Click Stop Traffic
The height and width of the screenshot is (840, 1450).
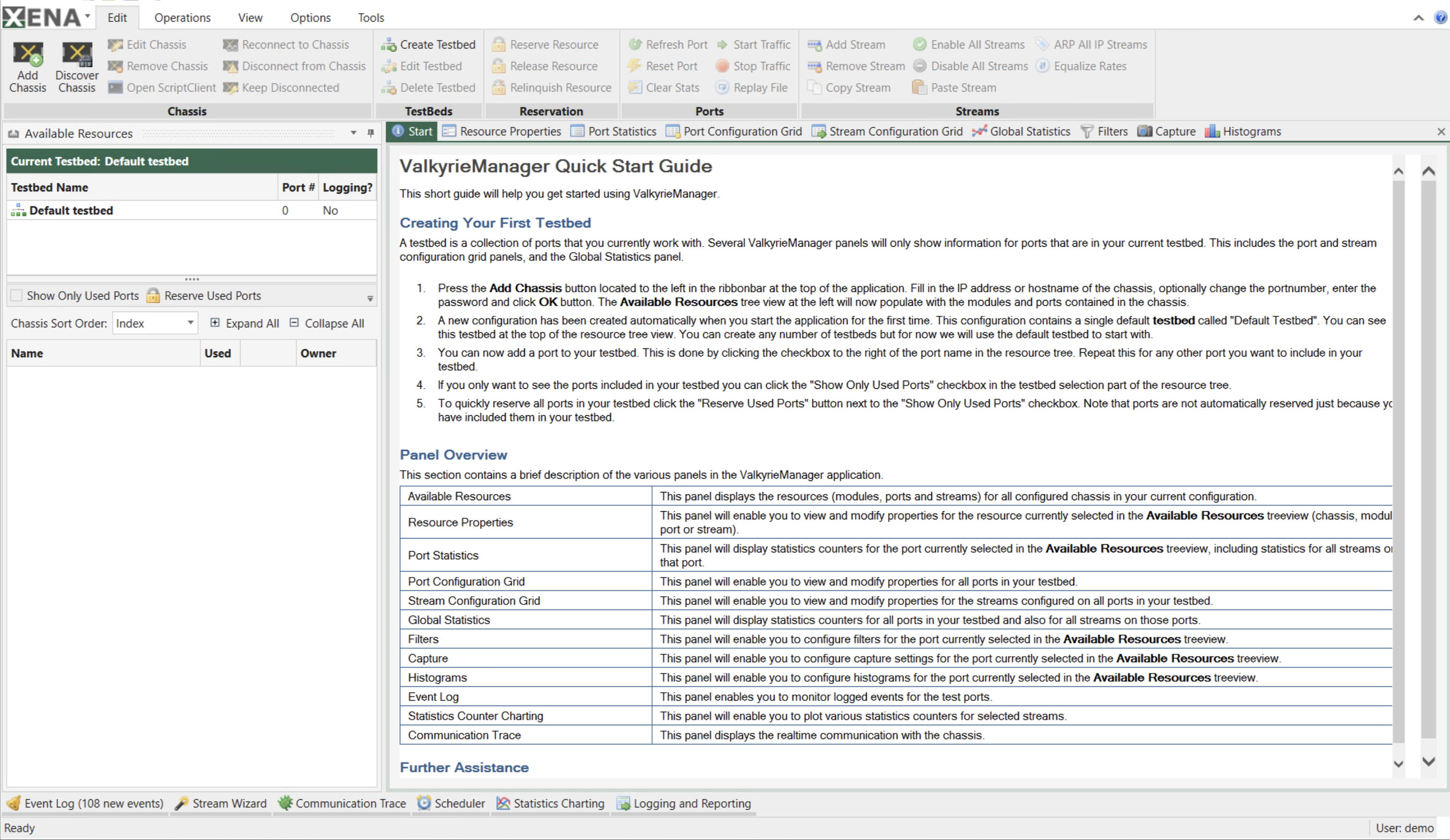click(x=753, y=66)
